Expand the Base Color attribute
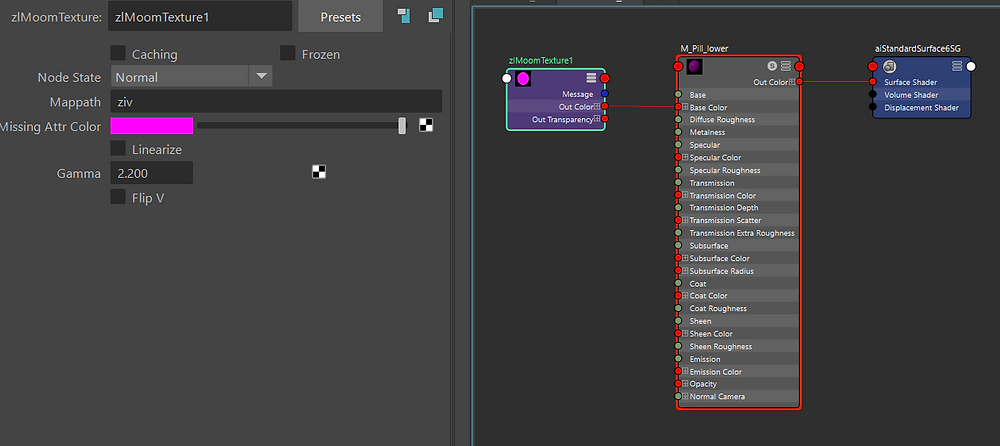 (x=686, y=107)
